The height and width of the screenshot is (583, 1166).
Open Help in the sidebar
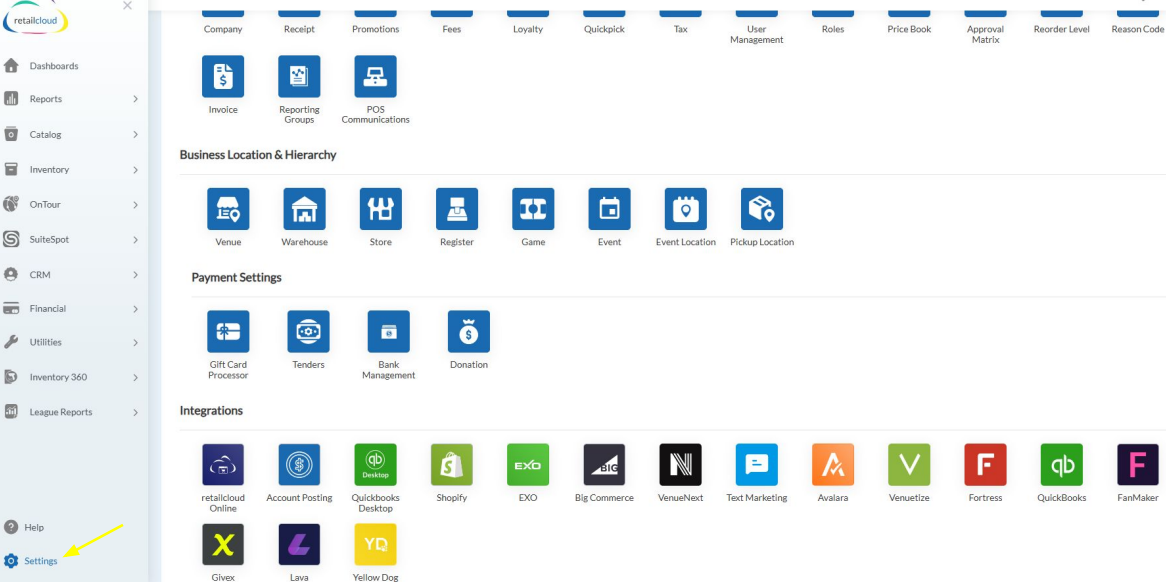34,527
